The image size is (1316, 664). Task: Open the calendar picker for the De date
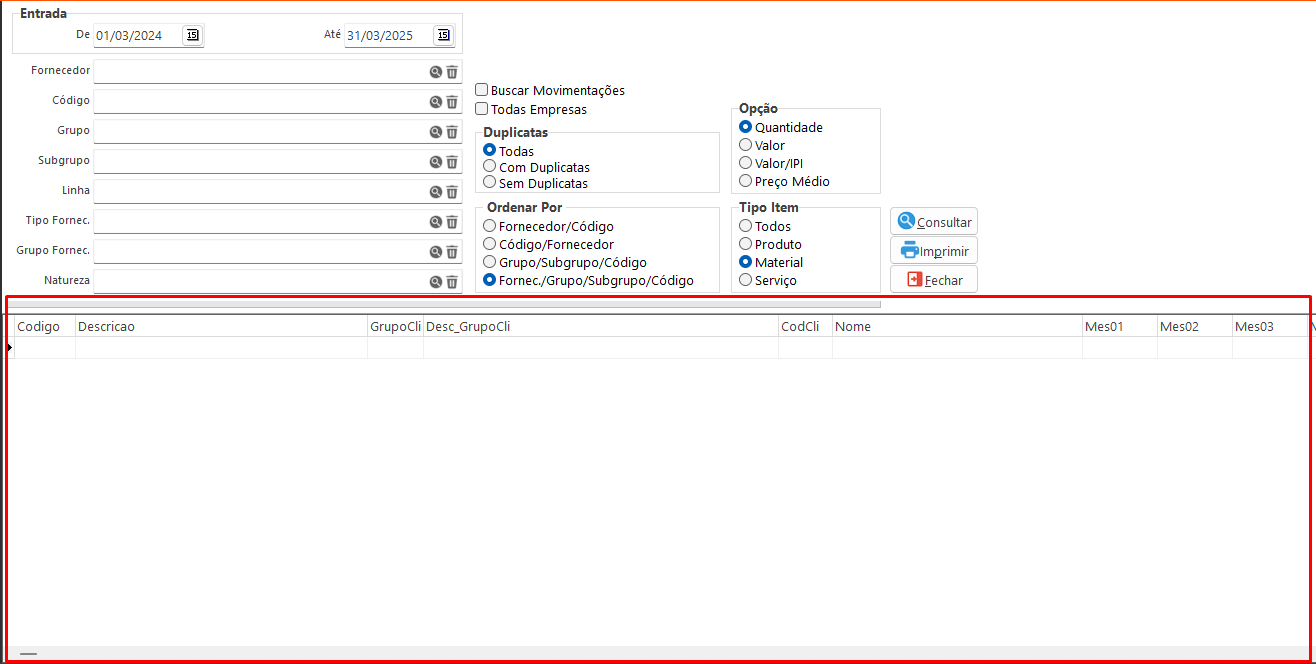(x=192, y=36)
